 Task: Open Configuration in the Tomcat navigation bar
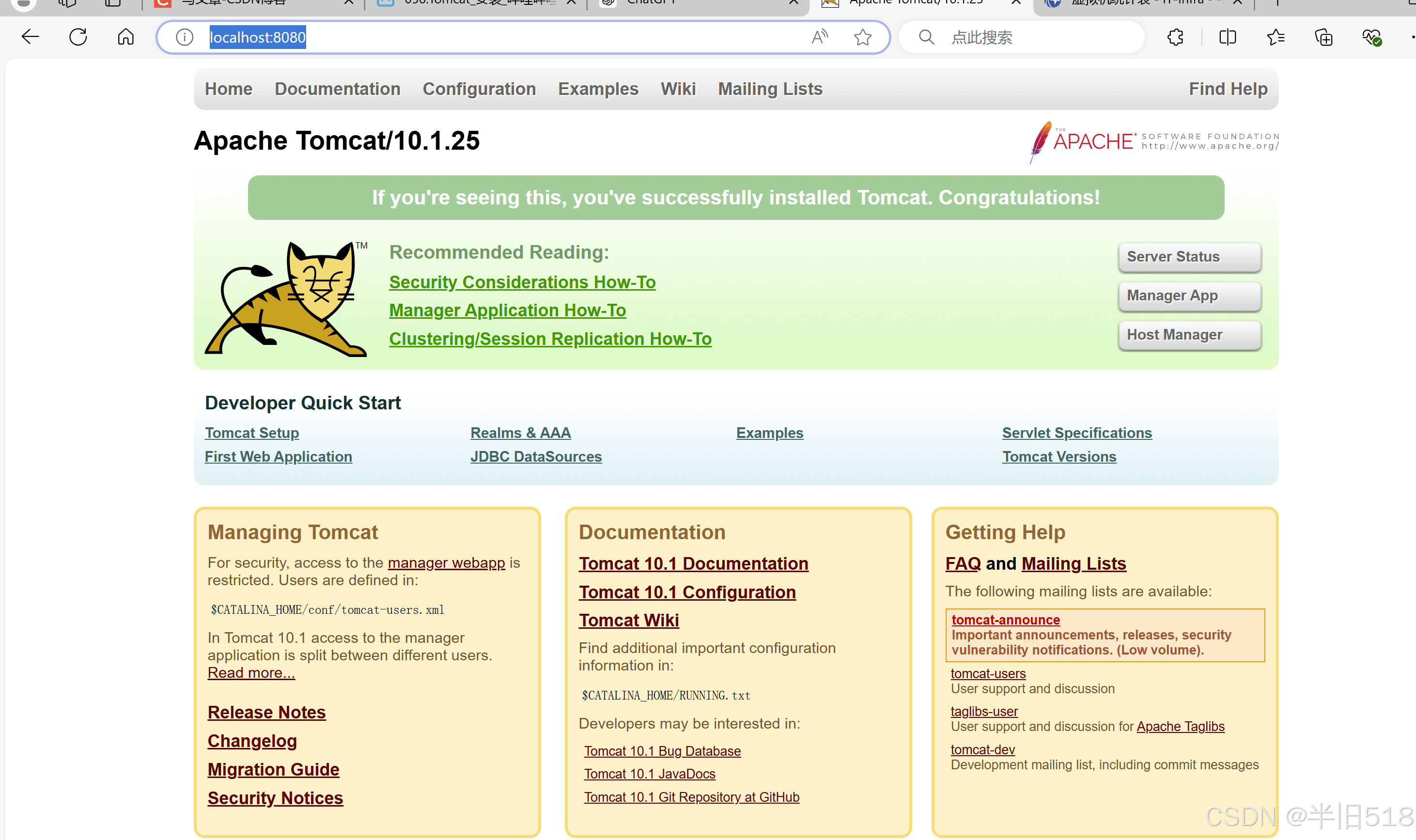click(x=480, y=89)
